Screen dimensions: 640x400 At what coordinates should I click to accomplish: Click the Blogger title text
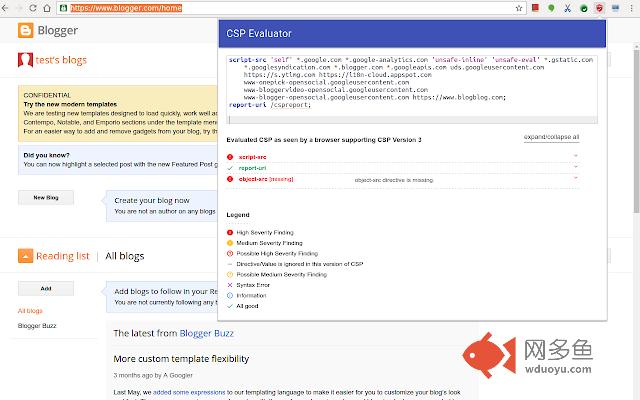58,30
